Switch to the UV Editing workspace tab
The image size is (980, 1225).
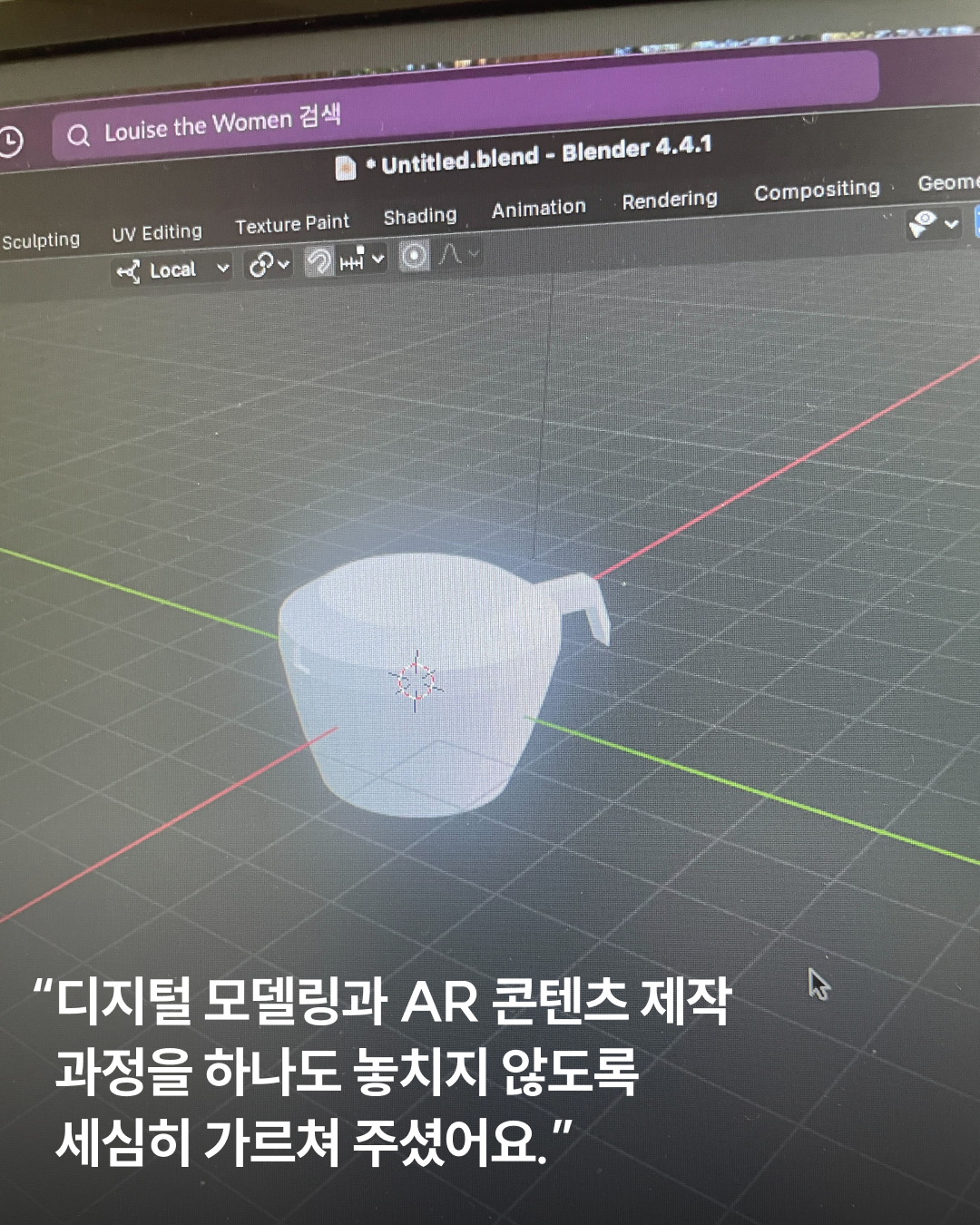pos(157,232)
